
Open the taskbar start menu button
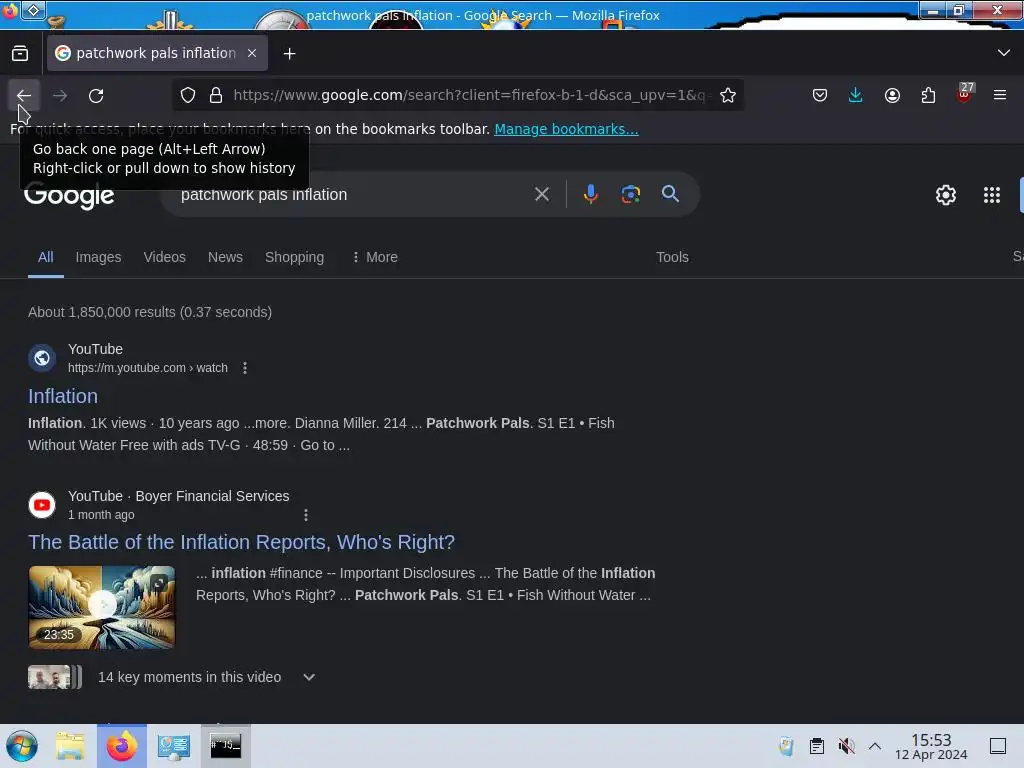click(x=22, y=746)
